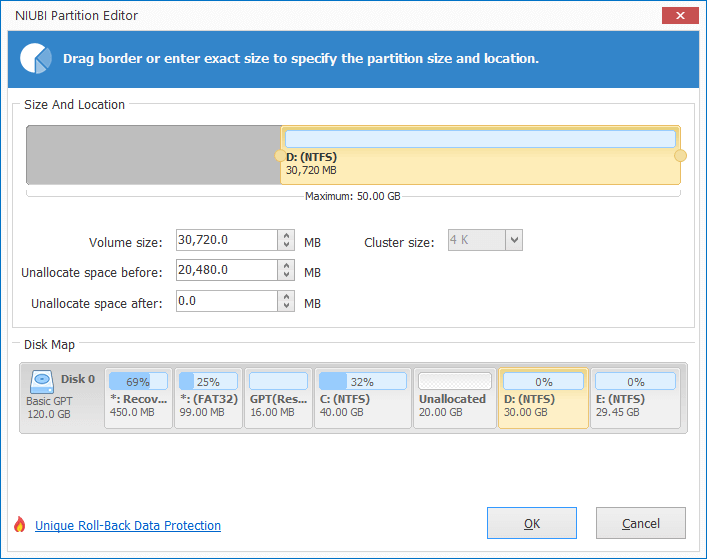Viewport: 707px width, 559px height.
Task: Click the flame icon beside Roll-Back link
Action: [19, 524]
